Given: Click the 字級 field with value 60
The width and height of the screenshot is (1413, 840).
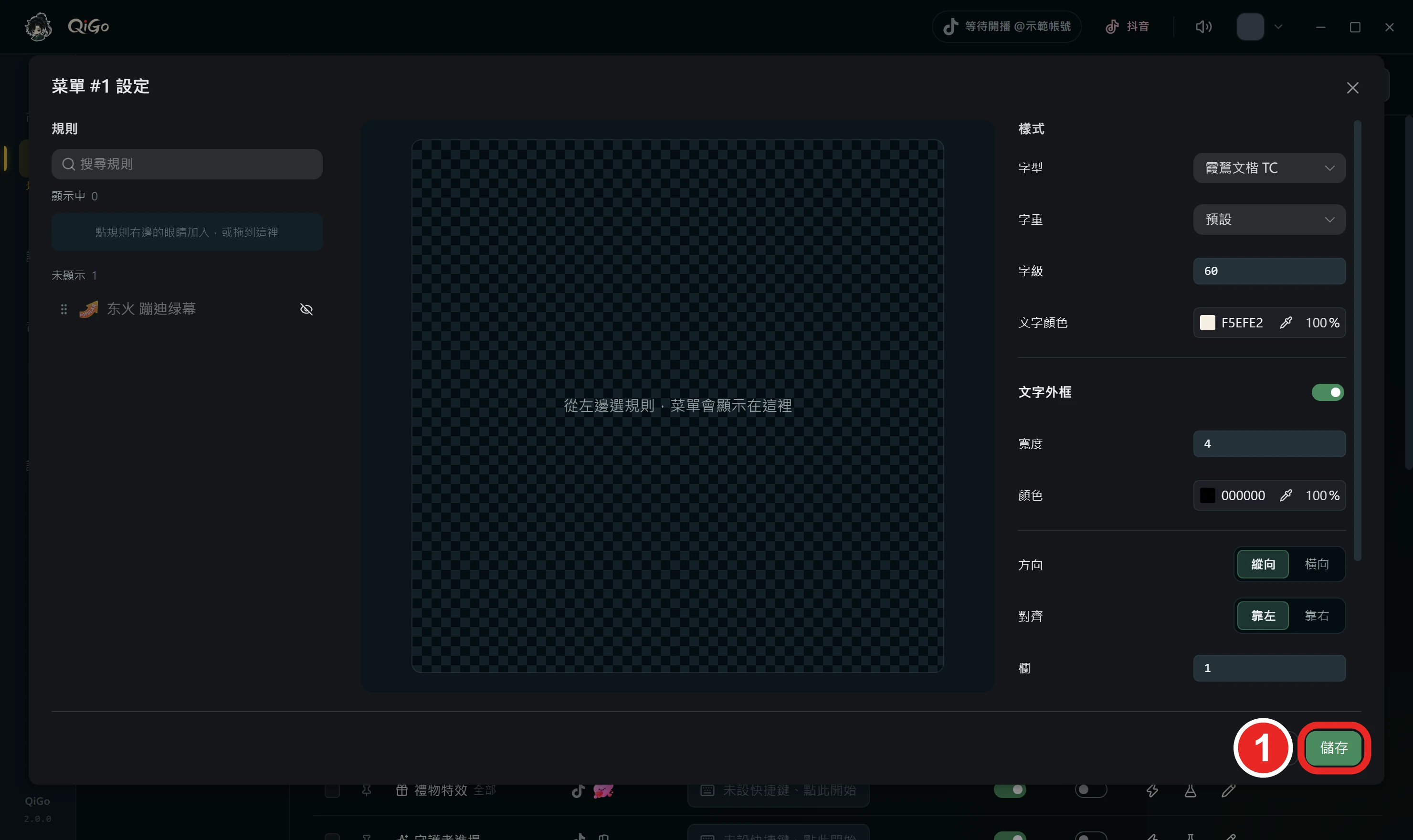Looking at the screenshot, I should click(x=1269, y=271).
